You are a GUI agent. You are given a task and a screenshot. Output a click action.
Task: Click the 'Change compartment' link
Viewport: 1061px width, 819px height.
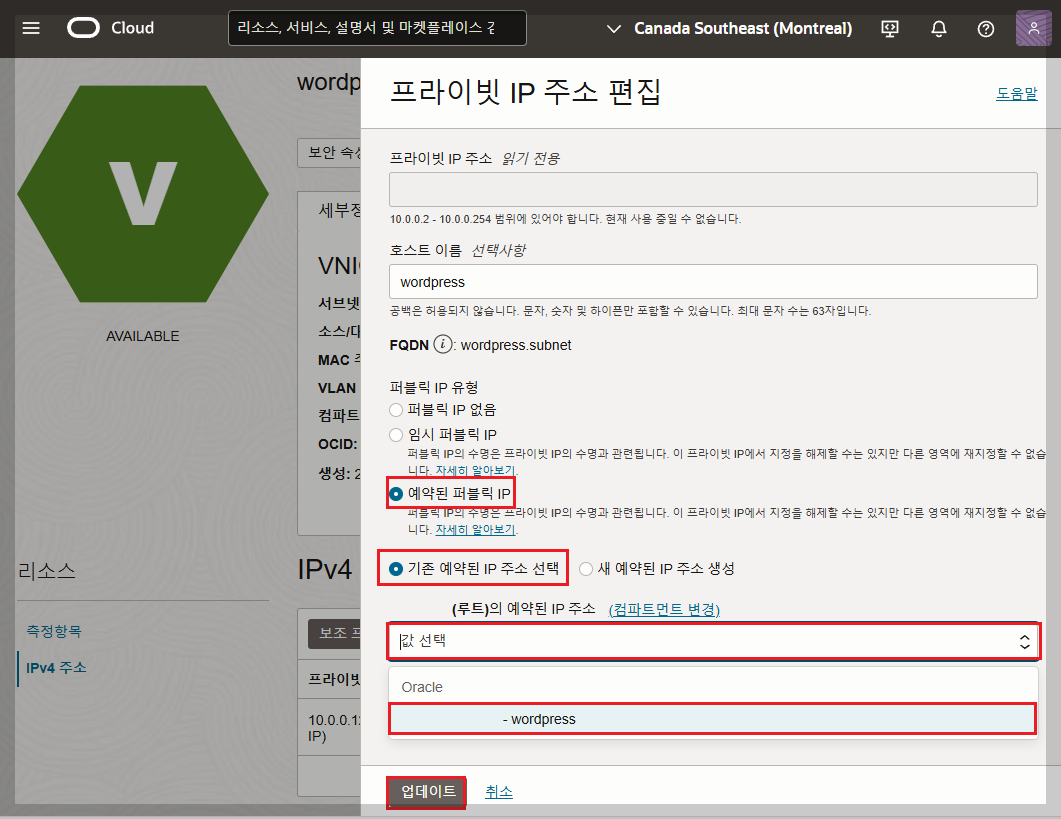pos(664,609)
